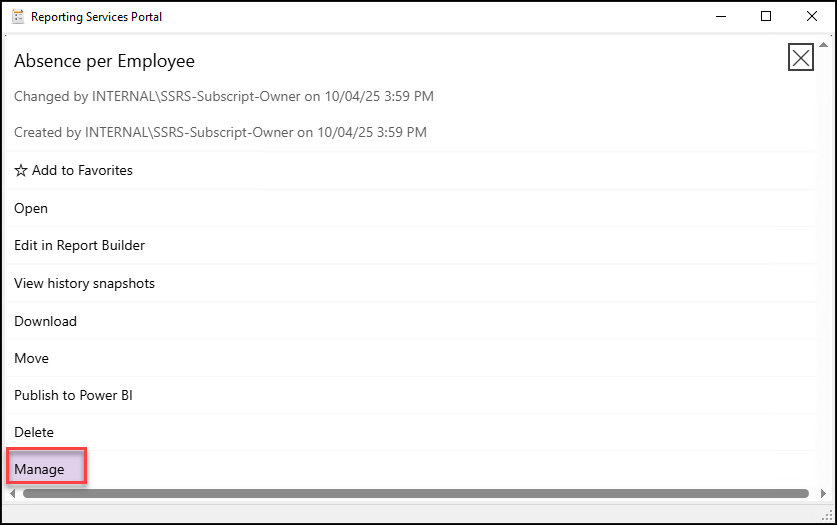
Task: Click the Absence per Employee heading
Action: coord(104,61)
